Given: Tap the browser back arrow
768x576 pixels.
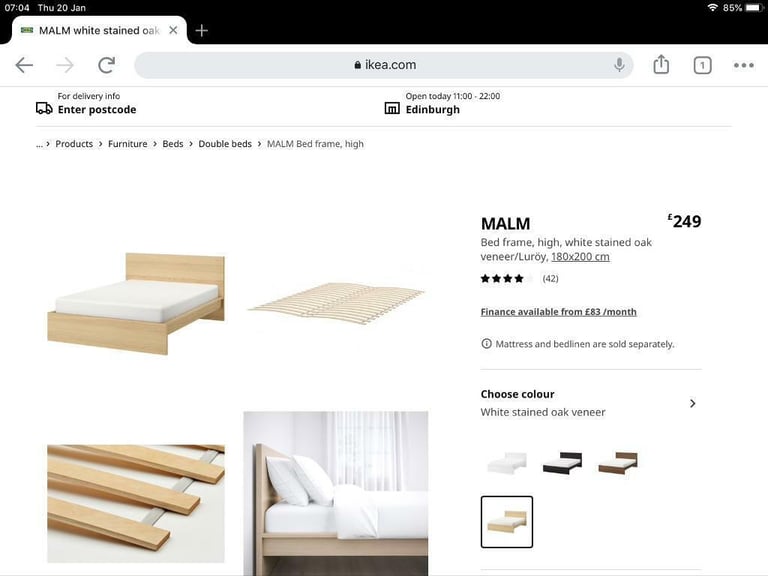Looking at the screenshot, I should tap(24, 65).
